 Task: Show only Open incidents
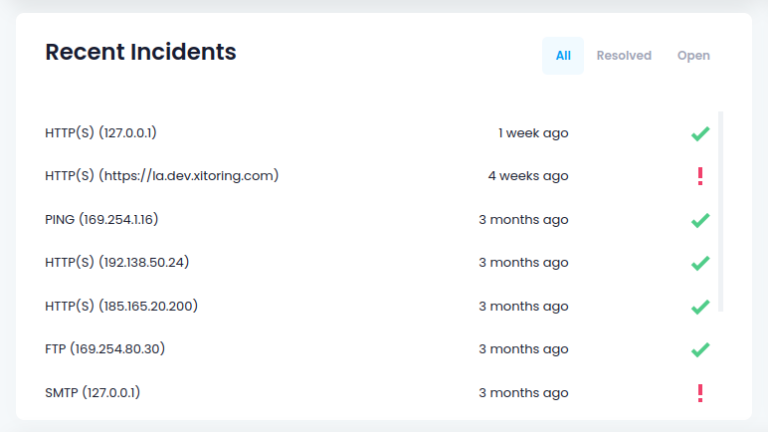pos(693,56)
